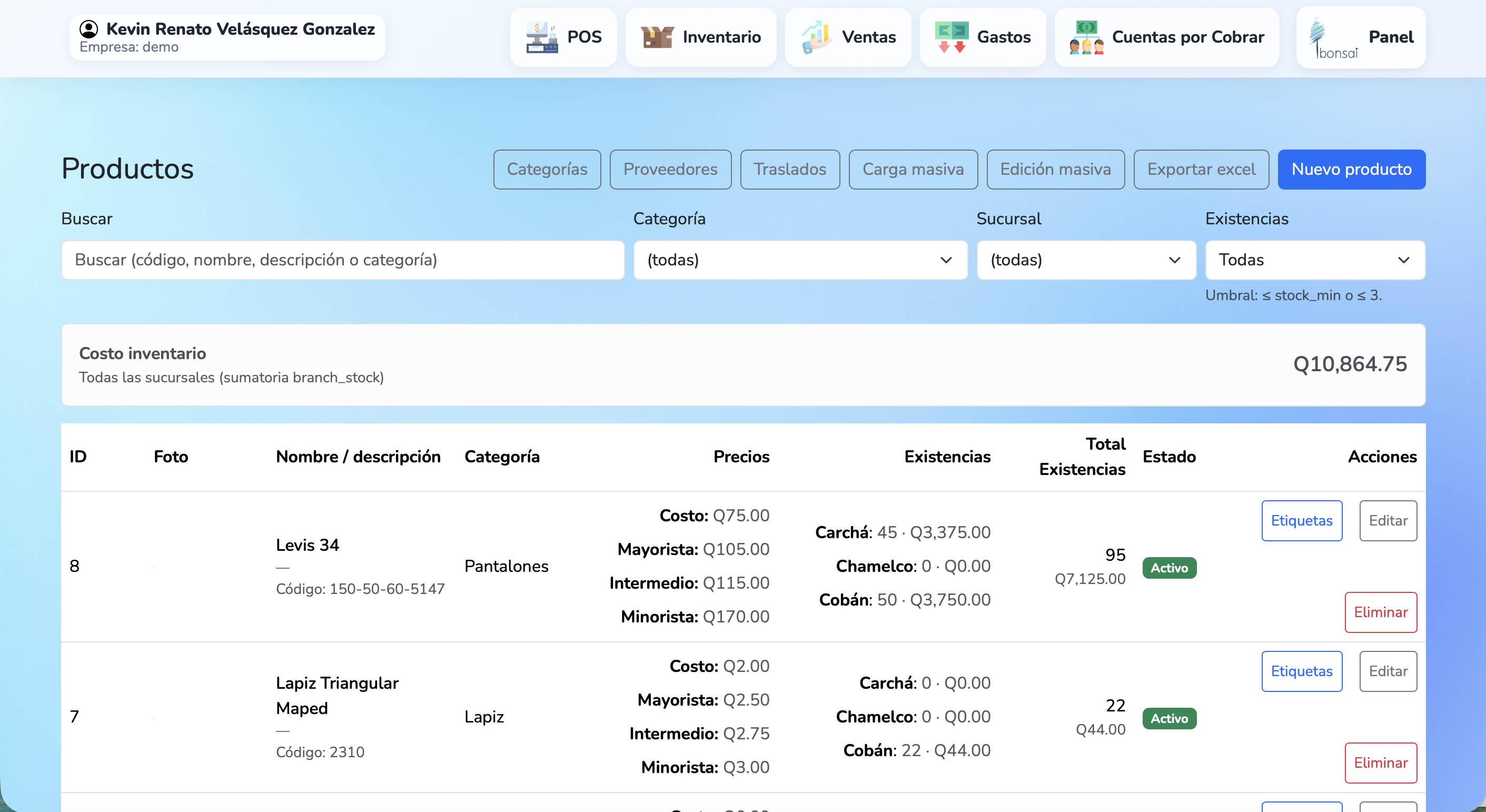
Task: Open Inventario via the boxes icon
Action: [x=657, y=37]
